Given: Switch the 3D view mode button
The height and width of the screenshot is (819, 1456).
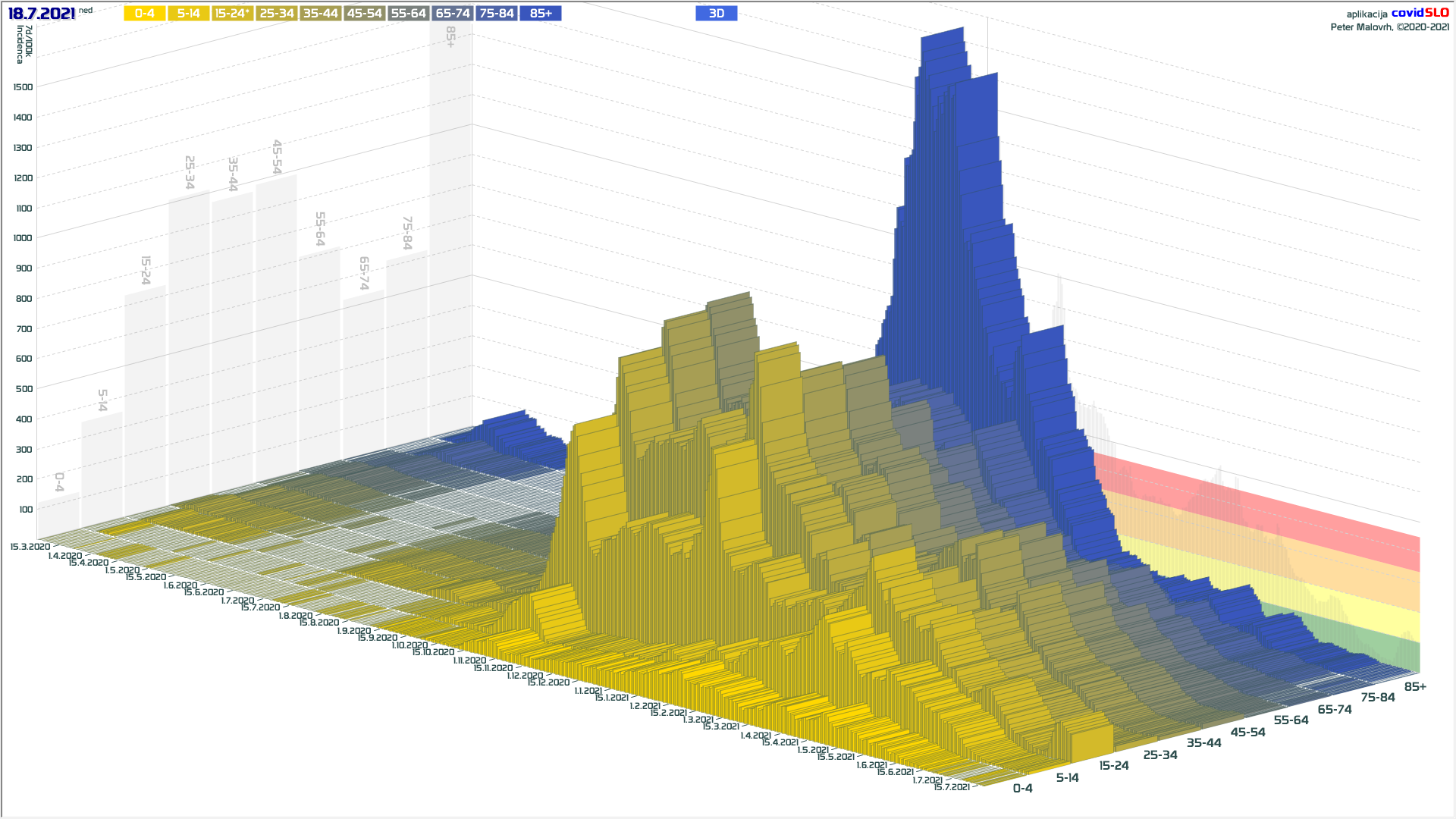Looking at the screenshot, I should (716, 14).
